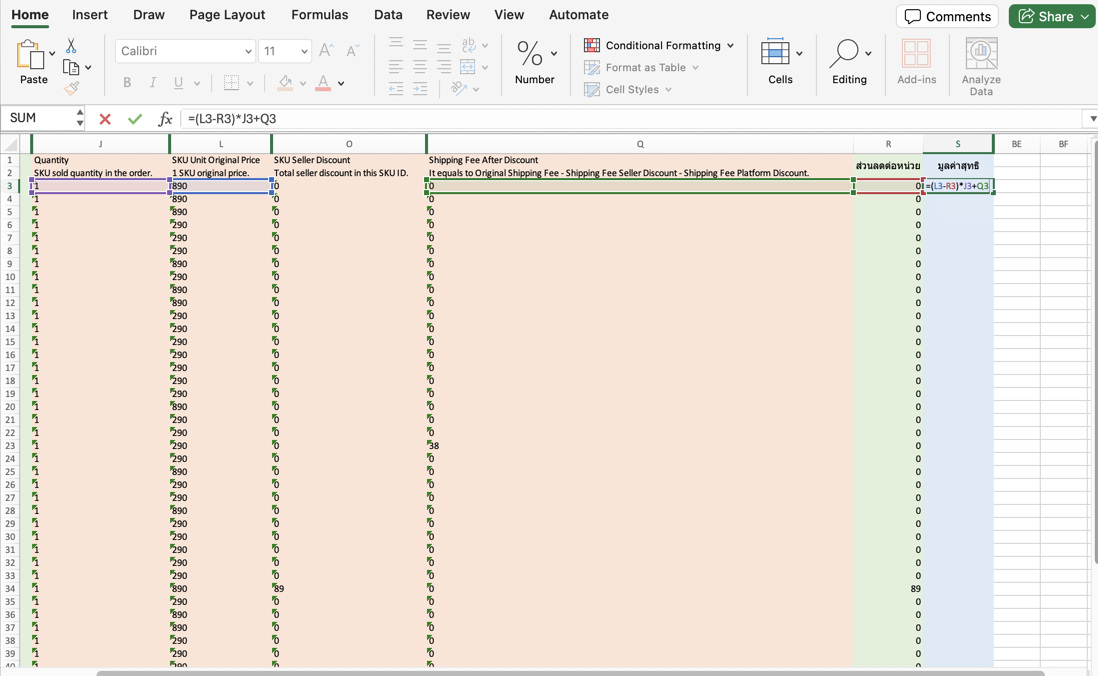Switch to the Review tab
The width and height of the screenshot is (1098, 676).
[448, 15]
